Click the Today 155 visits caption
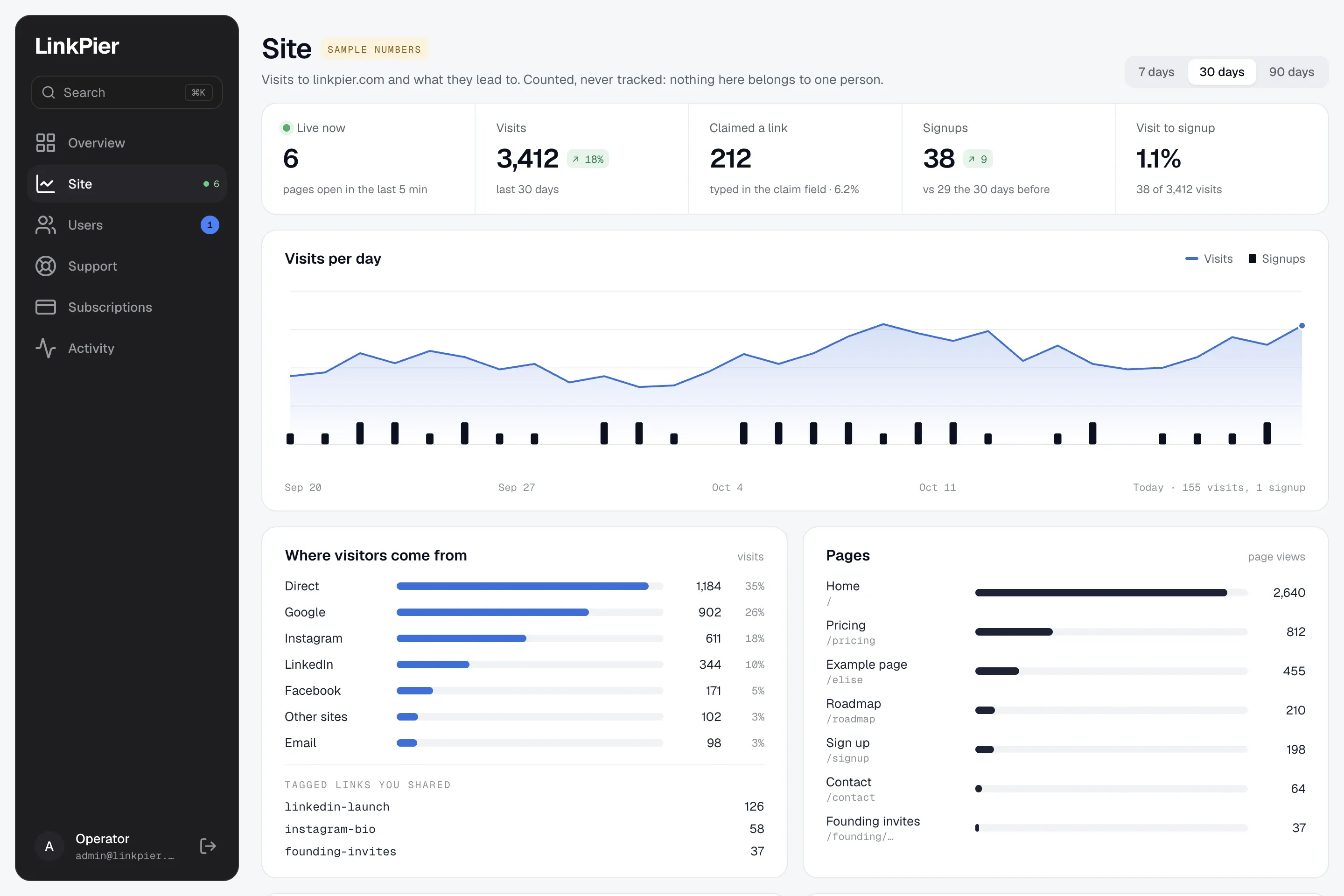This screenshot has width=1344, height=896. click(1219, 487)
